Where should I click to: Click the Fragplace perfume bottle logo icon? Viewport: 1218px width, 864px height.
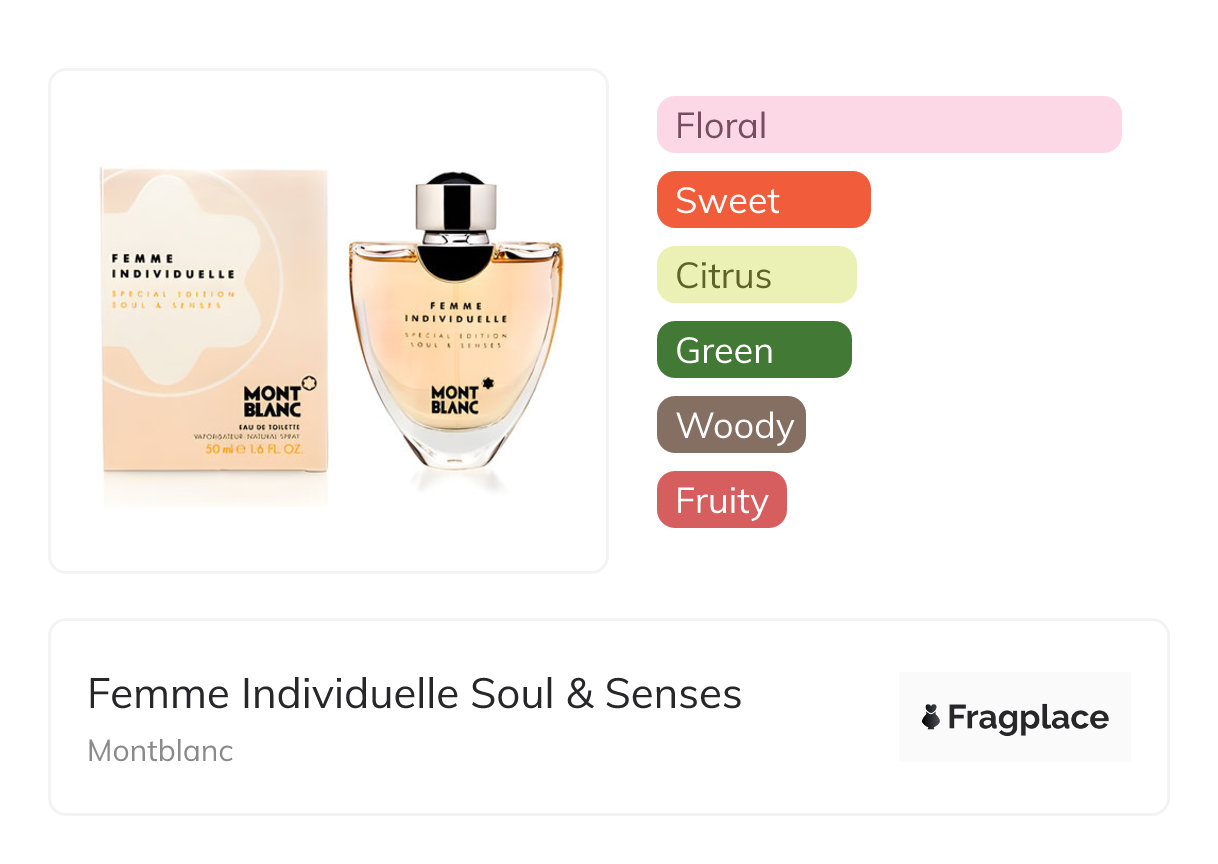(931, 717)
